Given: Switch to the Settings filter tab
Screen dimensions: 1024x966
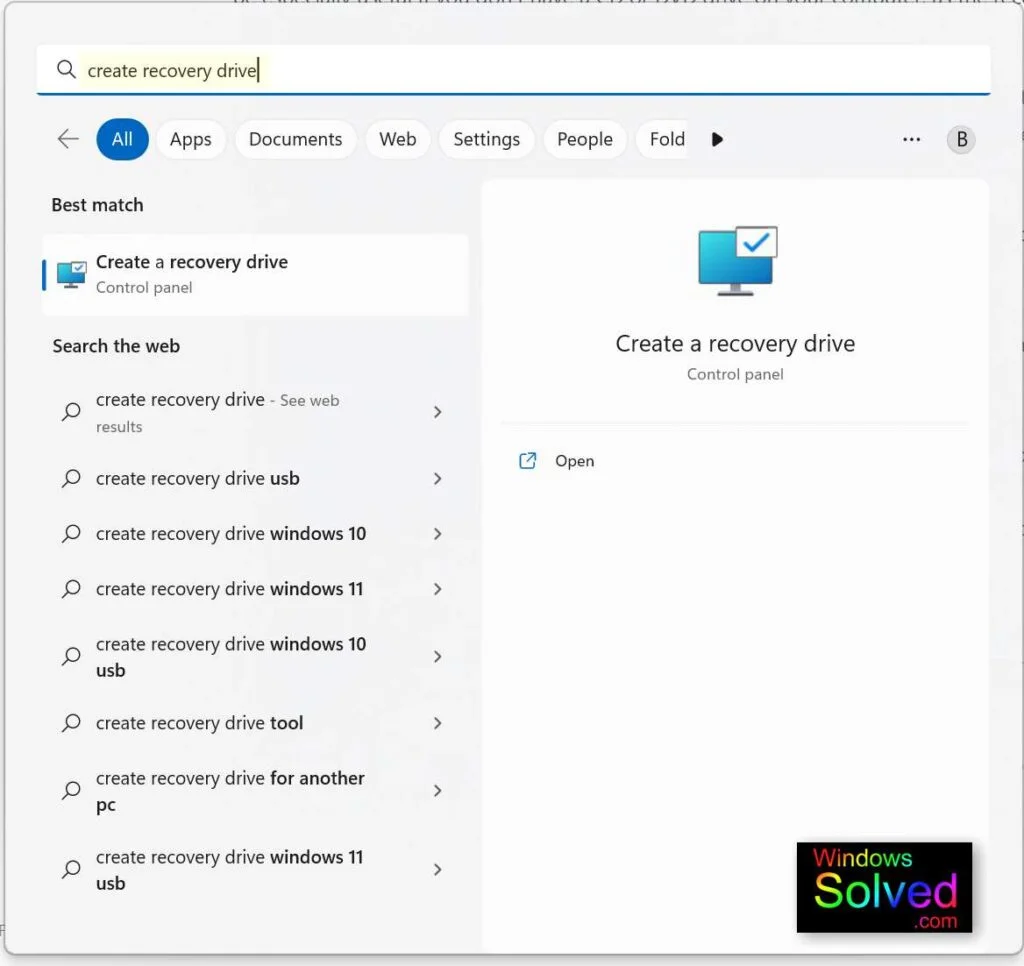Looking at the screenshot, I should 487,139.
